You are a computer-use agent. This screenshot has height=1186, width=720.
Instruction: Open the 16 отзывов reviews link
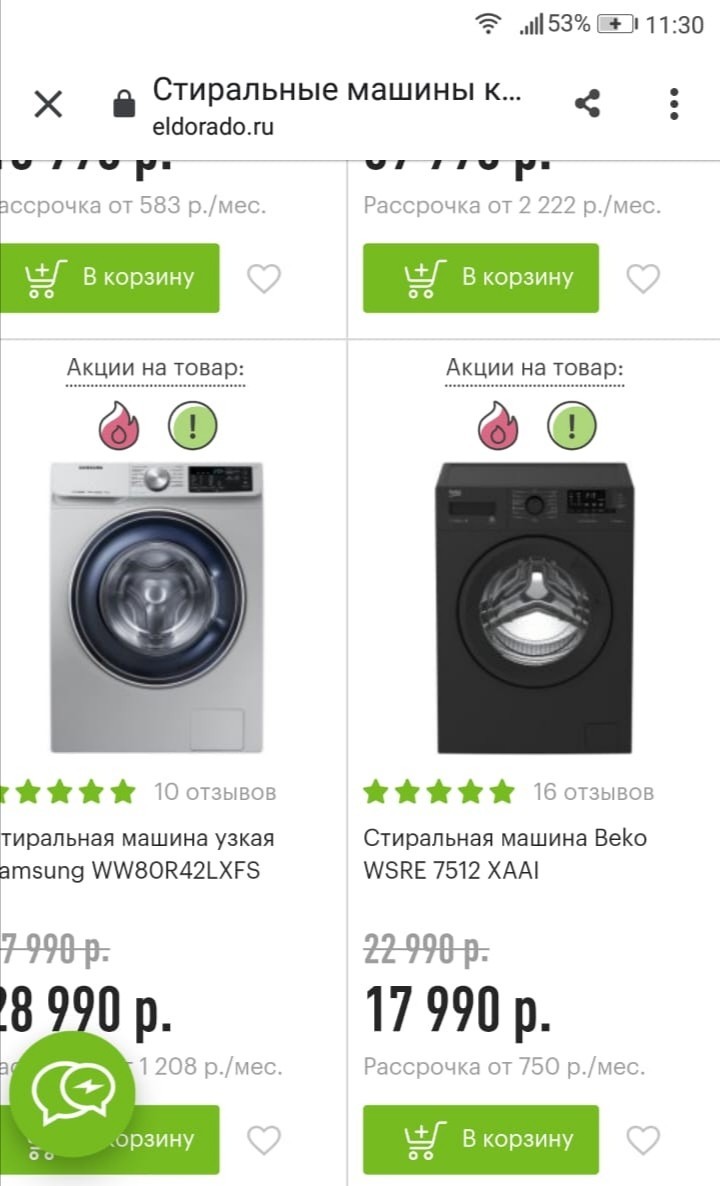tap(593, 793)
